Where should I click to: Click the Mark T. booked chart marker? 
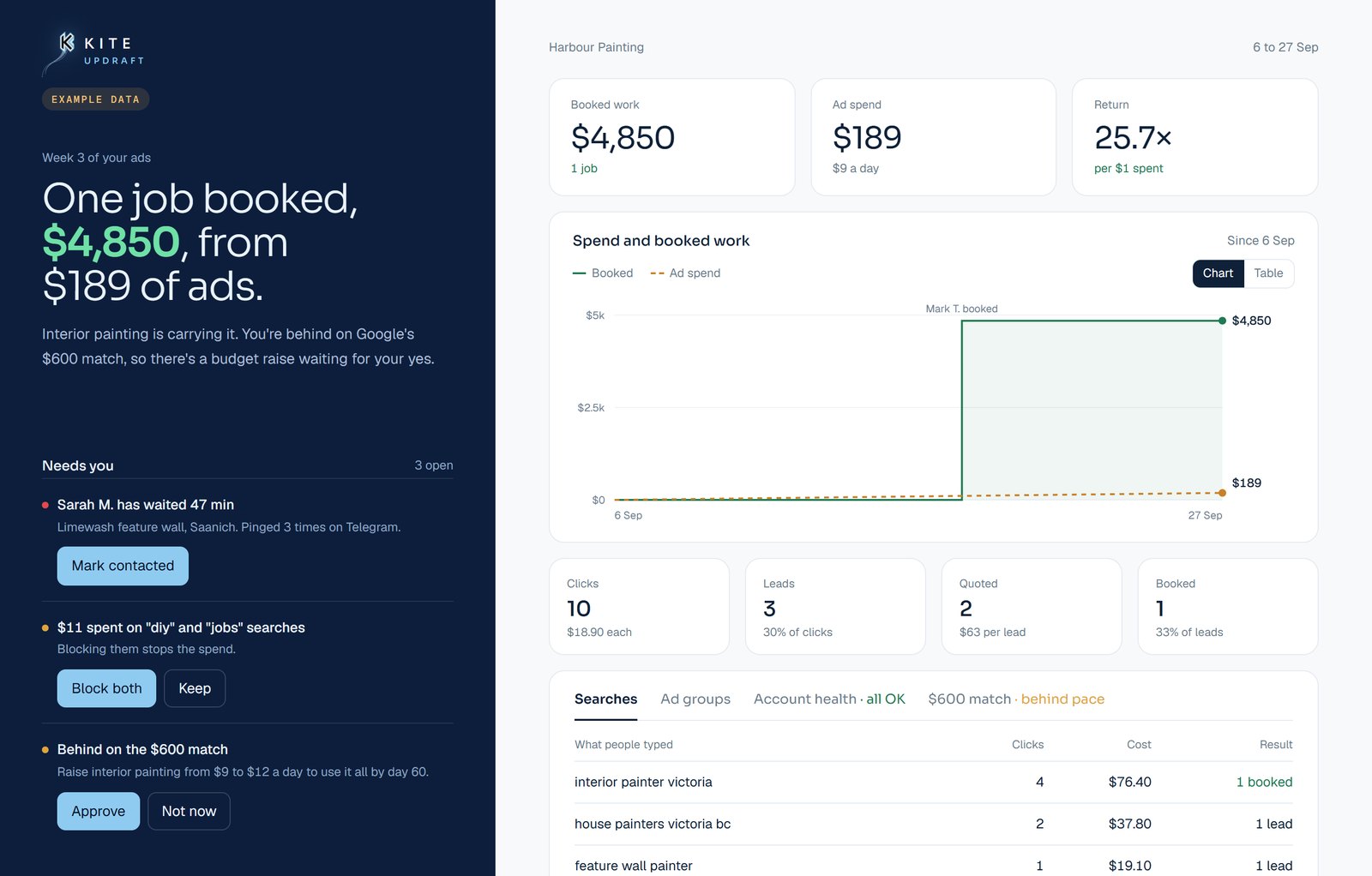[x=961, y=309]
